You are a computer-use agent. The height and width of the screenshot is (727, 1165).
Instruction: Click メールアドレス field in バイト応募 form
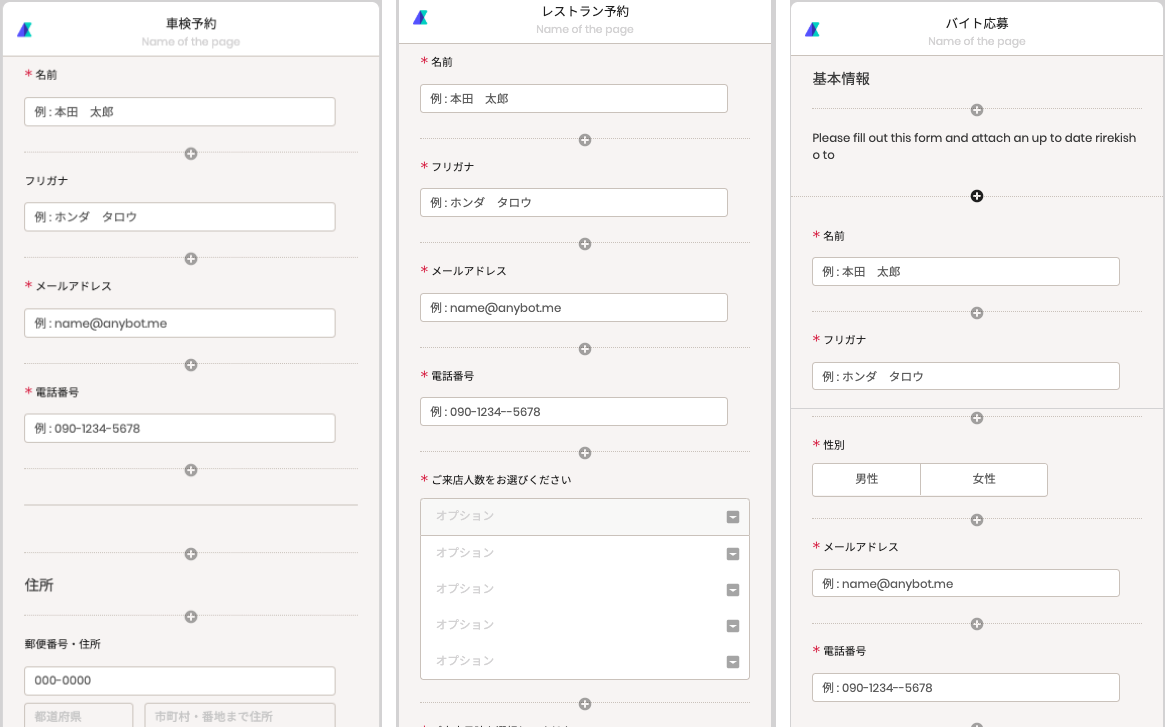(966, 584)
